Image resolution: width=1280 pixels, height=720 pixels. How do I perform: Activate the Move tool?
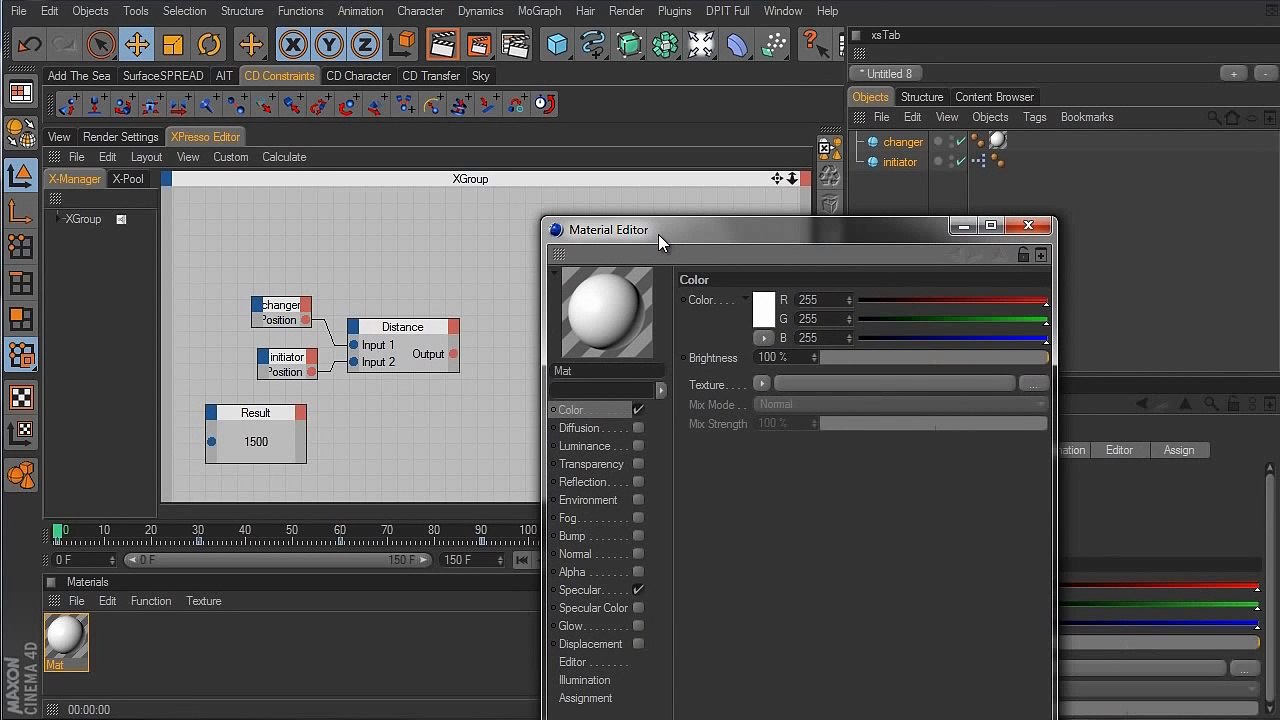point(137,44)
